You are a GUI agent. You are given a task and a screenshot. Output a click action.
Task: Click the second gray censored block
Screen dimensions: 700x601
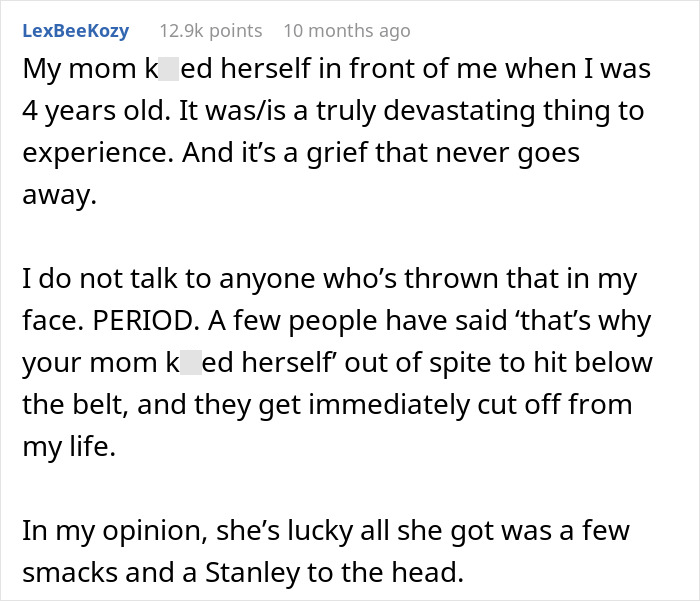pyautogui.click(x=190, y=365)
